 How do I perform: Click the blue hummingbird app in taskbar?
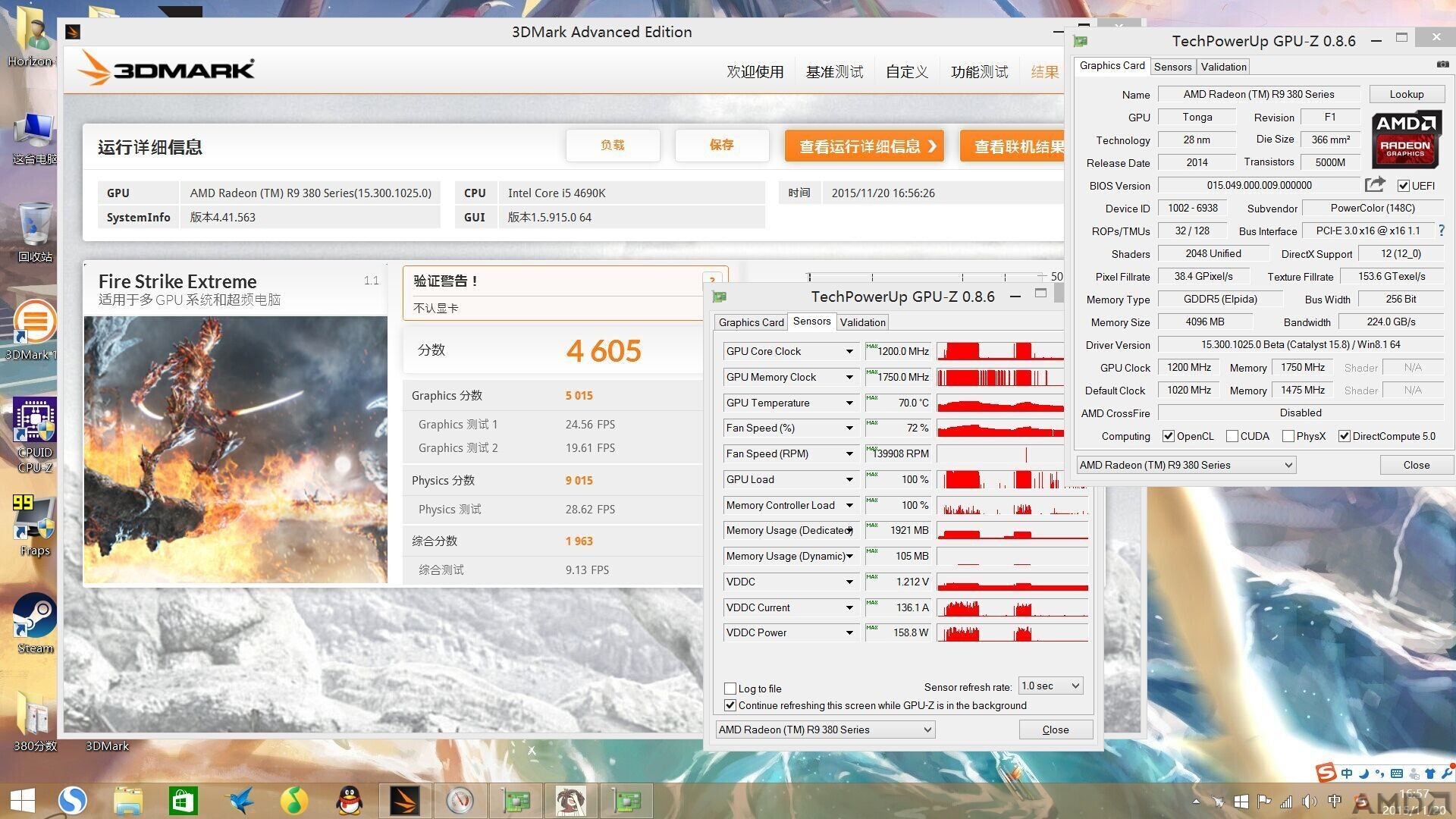239,801
